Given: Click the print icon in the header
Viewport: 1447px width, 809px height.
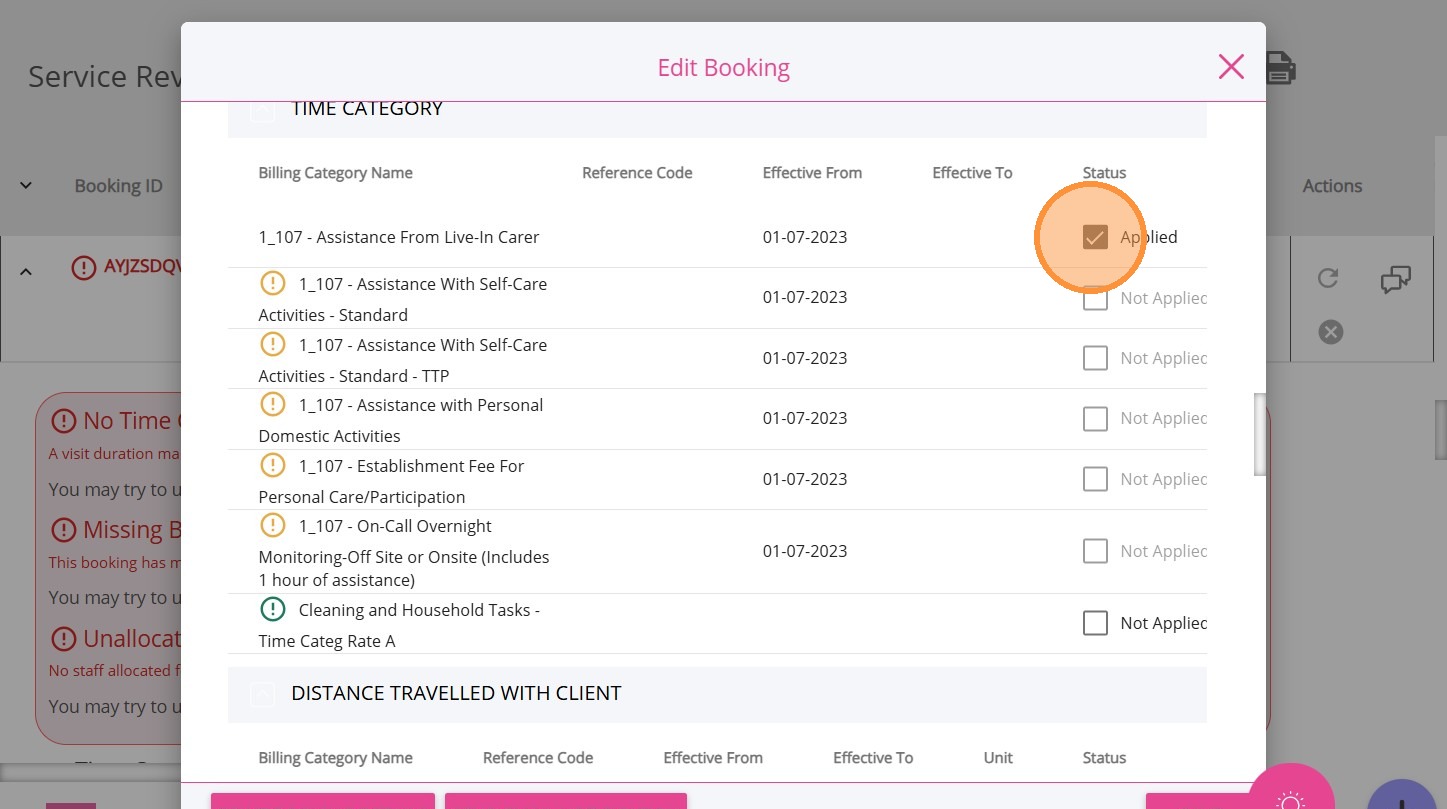Looking at the screenshot, I should (1281, 68).
